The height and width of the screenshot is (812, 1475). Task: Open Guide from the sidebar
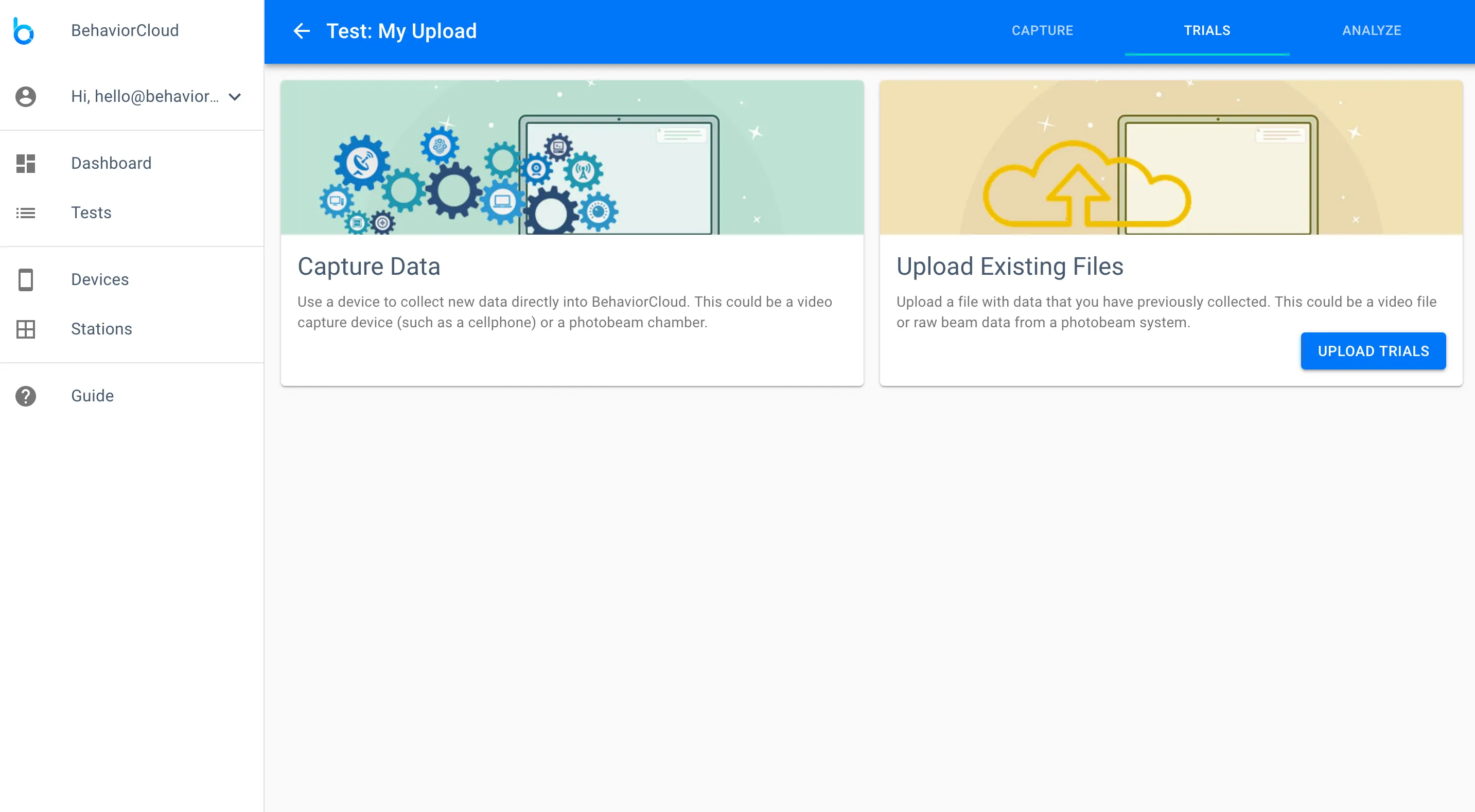point(92,396)
